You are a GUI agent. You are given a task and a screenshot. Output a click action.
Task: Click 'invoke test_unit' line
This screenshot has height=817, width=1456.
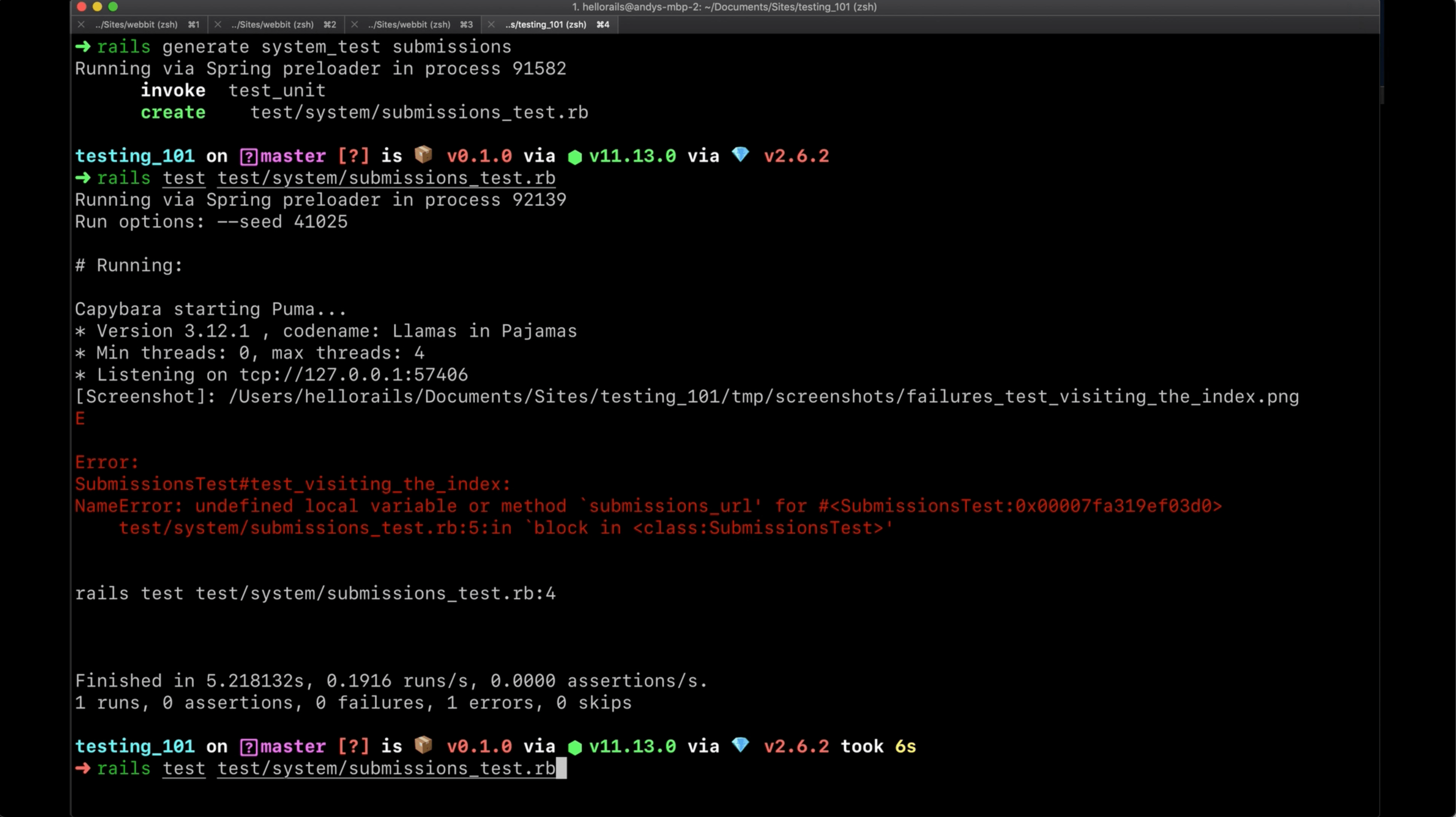click(x=233, y=90)
